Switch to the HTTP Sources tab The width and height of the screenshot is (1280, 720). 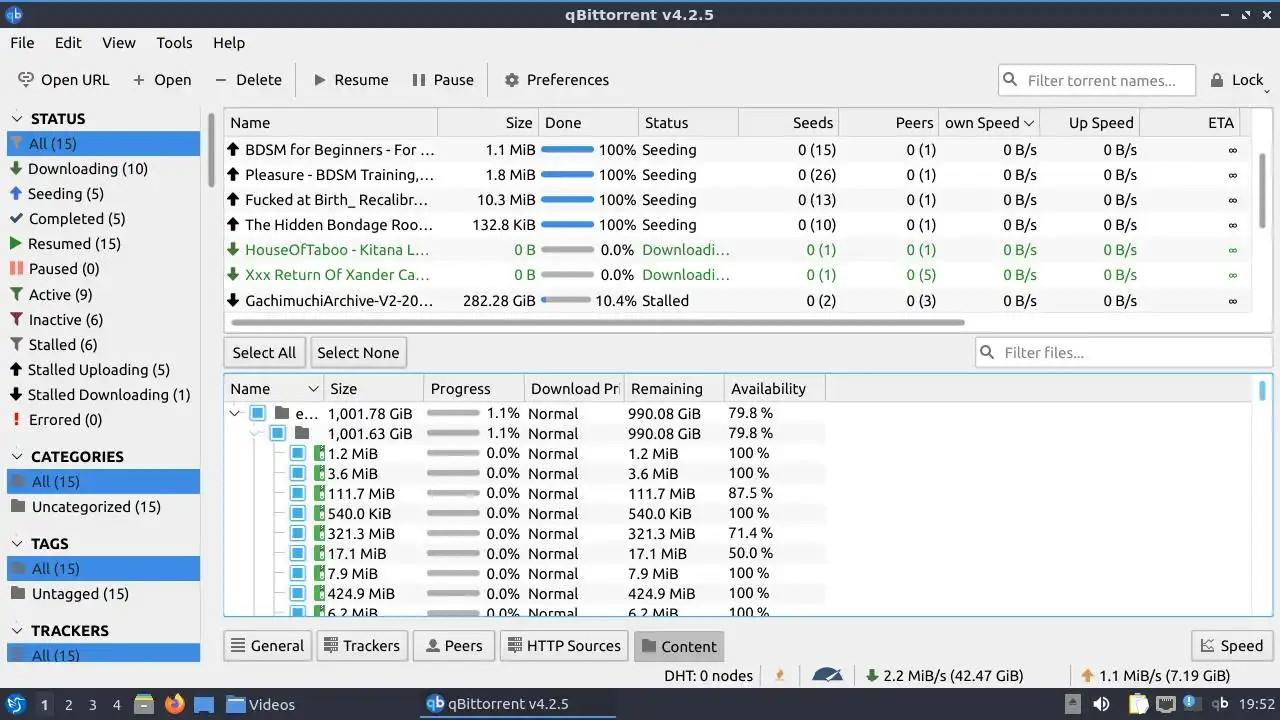click(564, 646)
